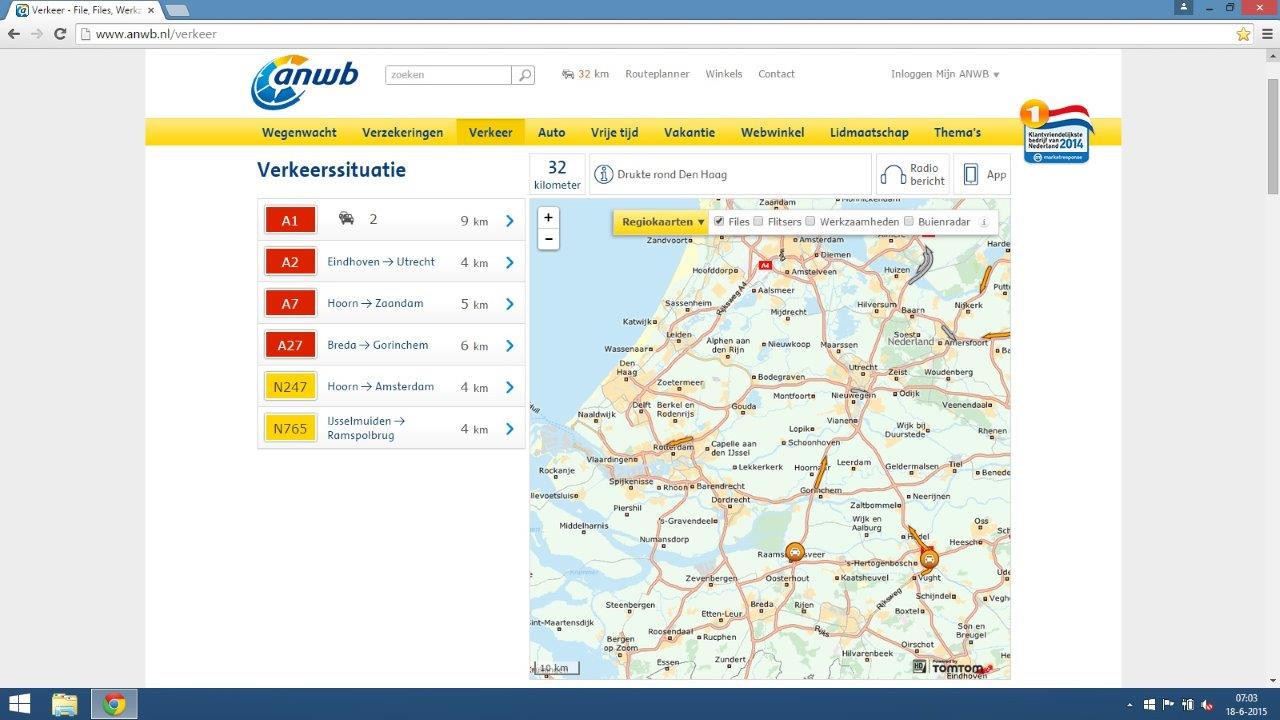
Task: Open the Chrome menu button
Action: [x=1266, y=34]
